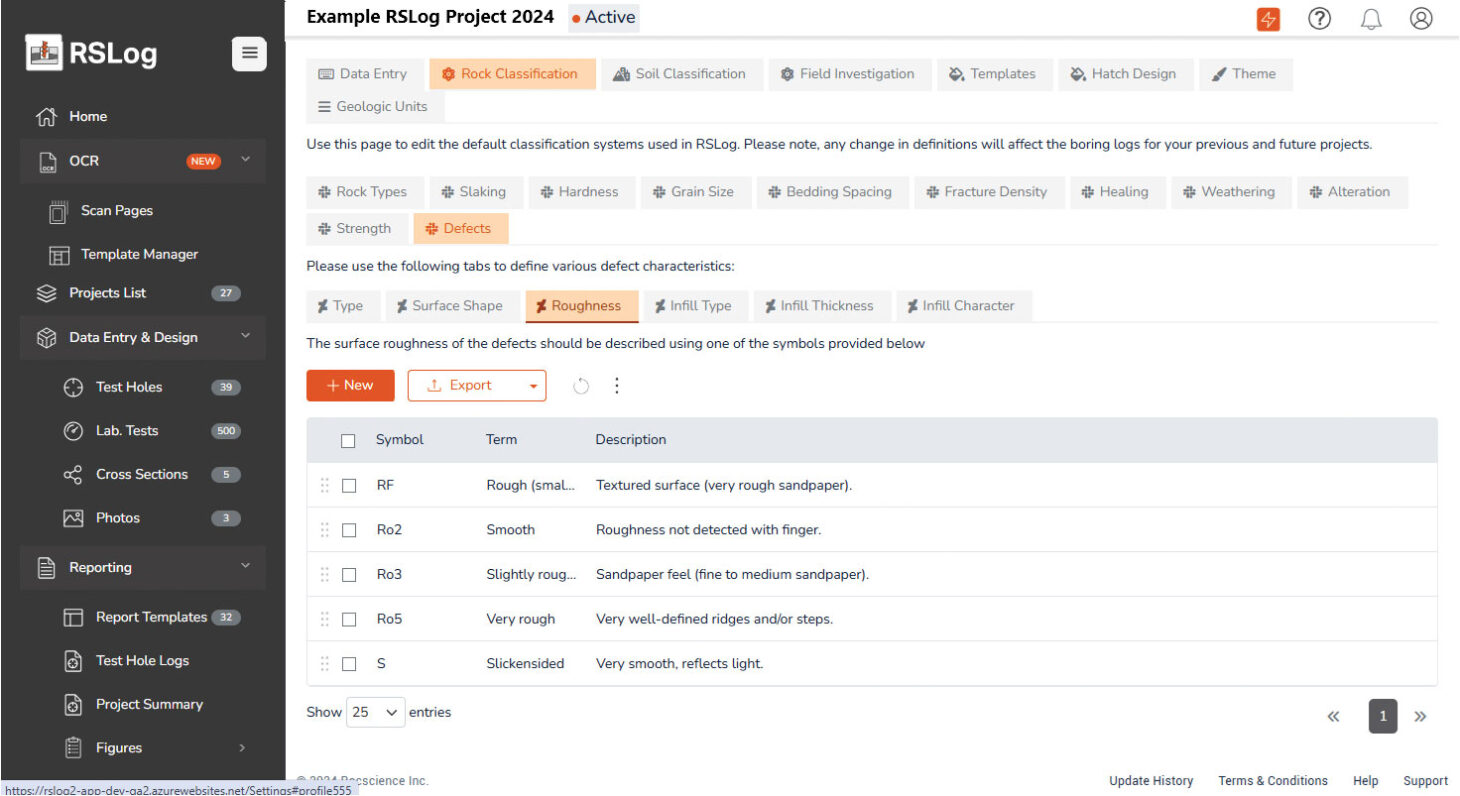Open the notifications bell icon
1460x796 pixels.
point(1371,19)
